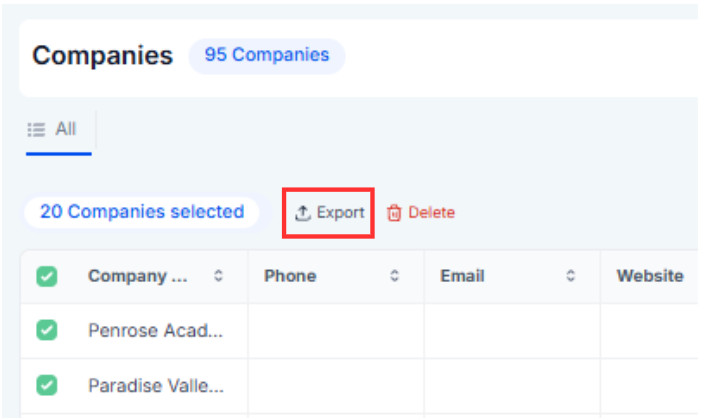
Task: Click the Export upload icon
Action: pyautogui.click(x=303, y=213)
